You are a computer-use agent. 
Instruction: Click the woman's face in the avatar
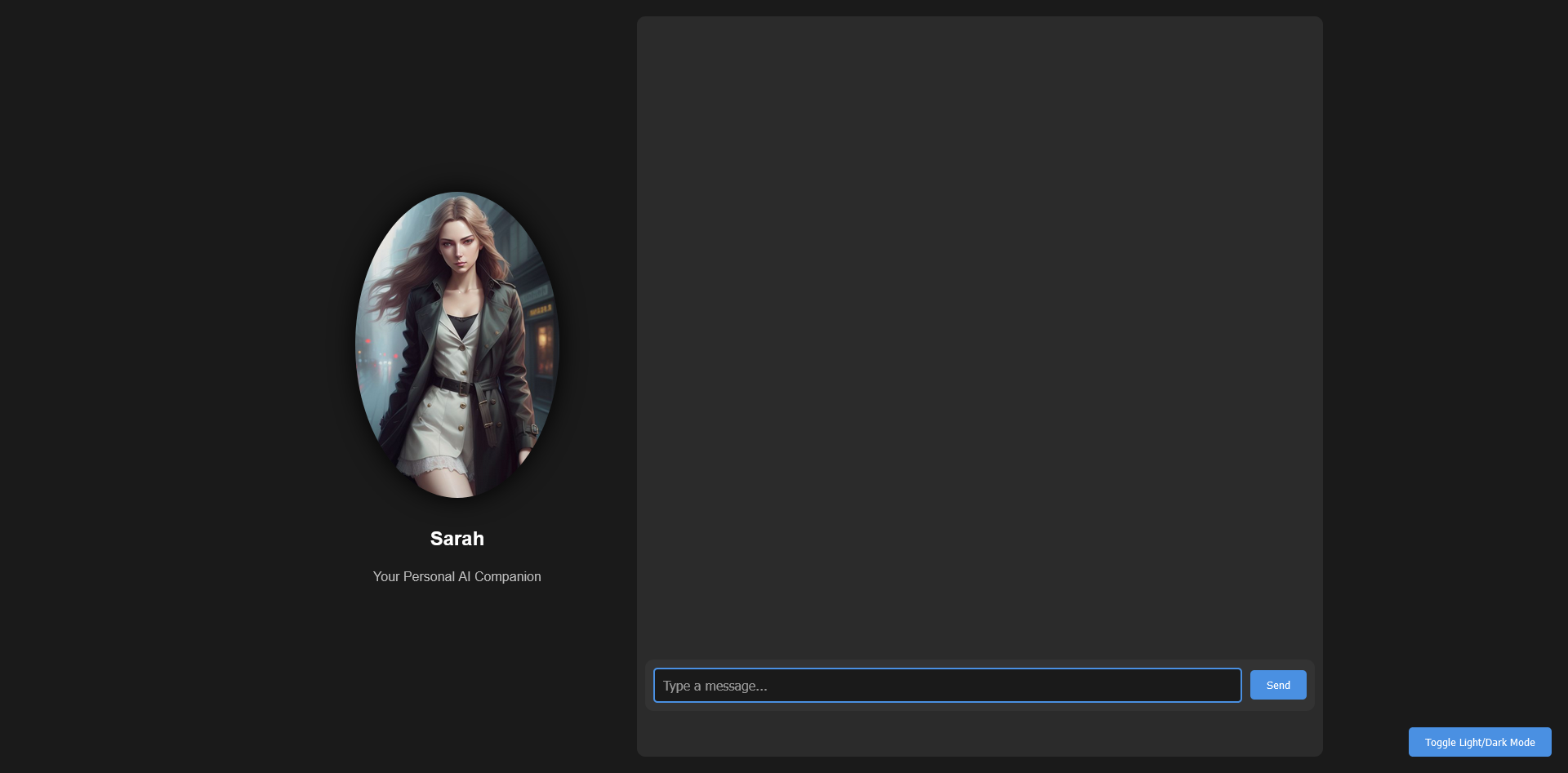click(x=458, y=244)
